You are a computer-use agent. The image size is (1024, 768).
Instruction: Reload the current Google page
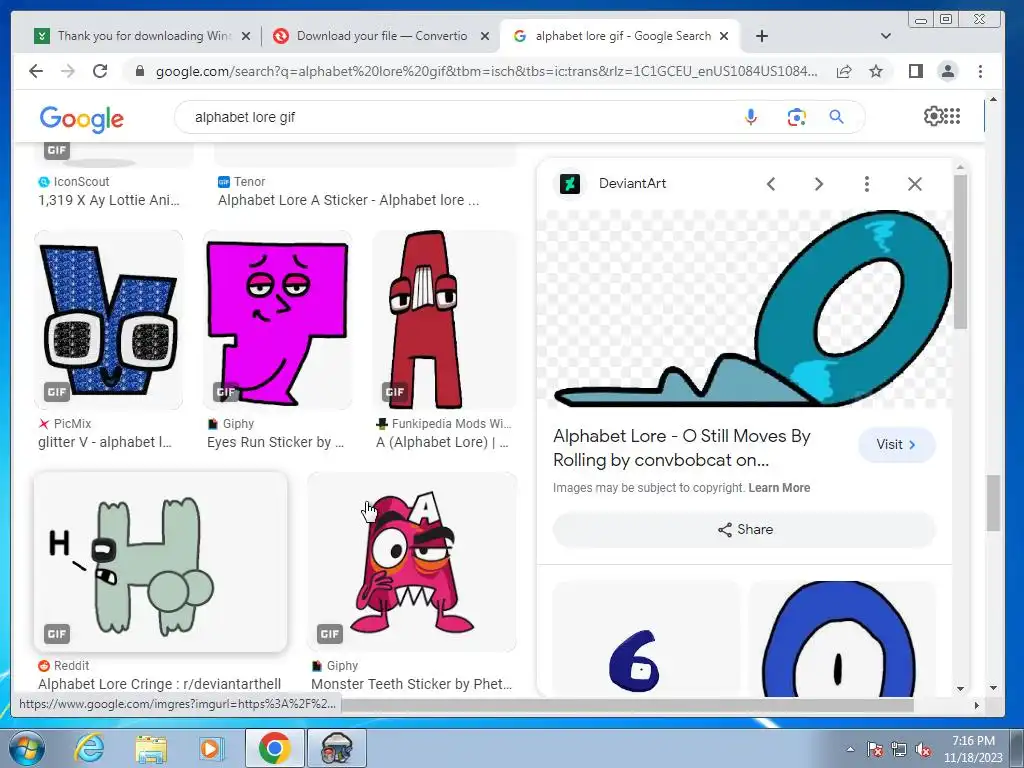(100, 71)
